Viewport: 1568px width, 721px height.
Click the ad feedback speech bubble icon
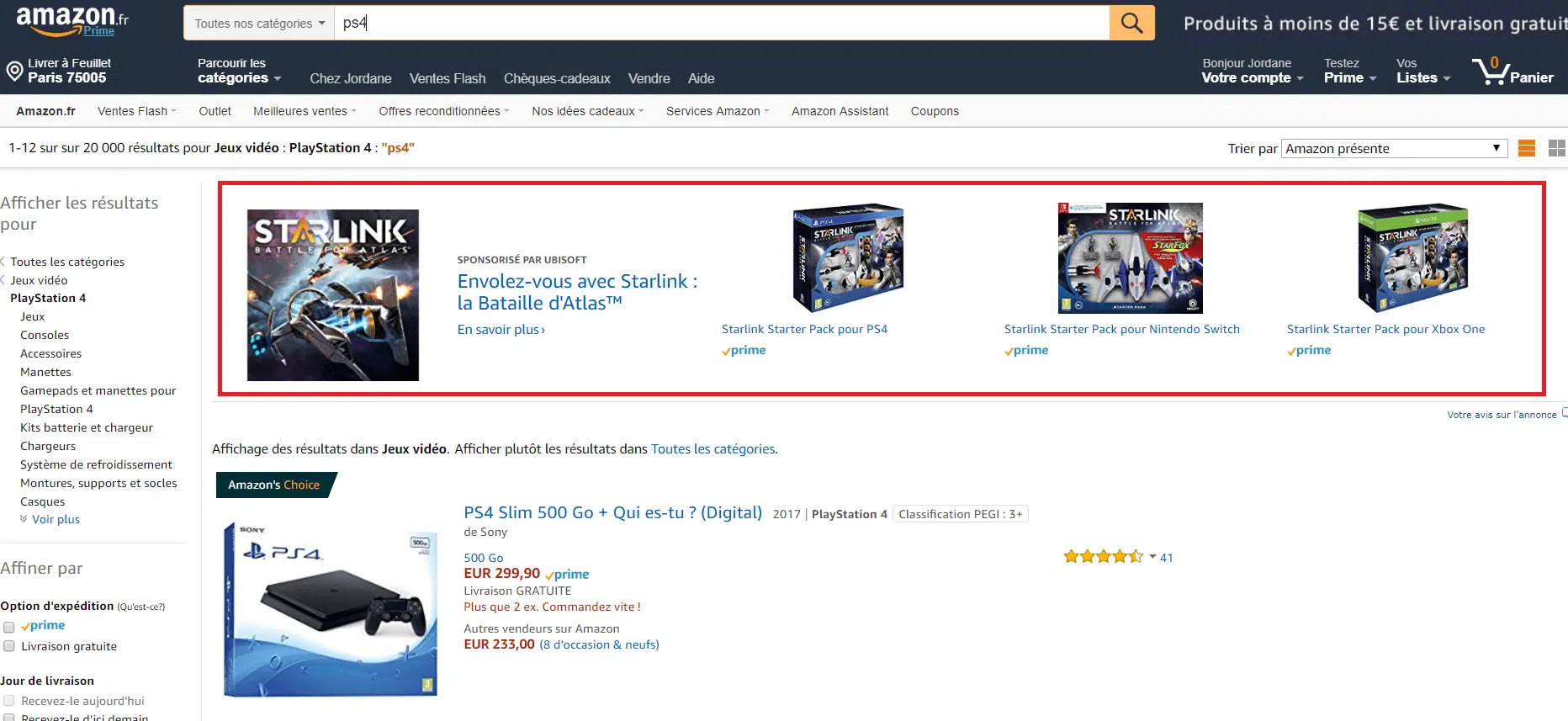click(1564, 413)
